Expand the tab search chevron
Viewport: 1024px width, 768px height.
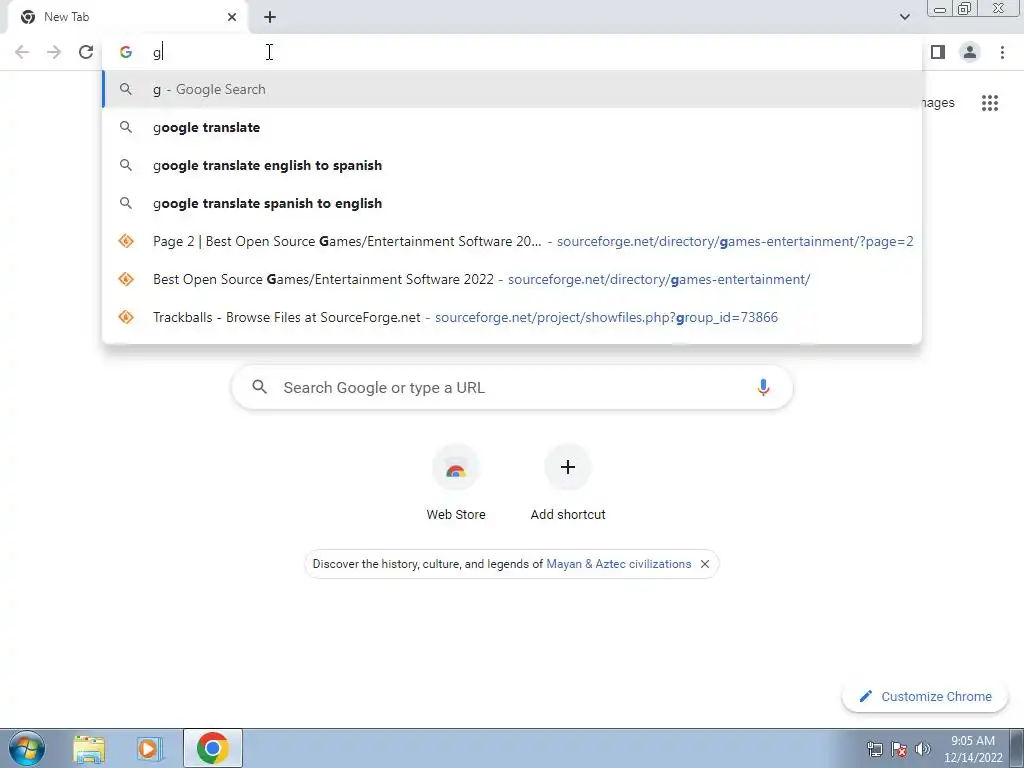tap(904, 17)
